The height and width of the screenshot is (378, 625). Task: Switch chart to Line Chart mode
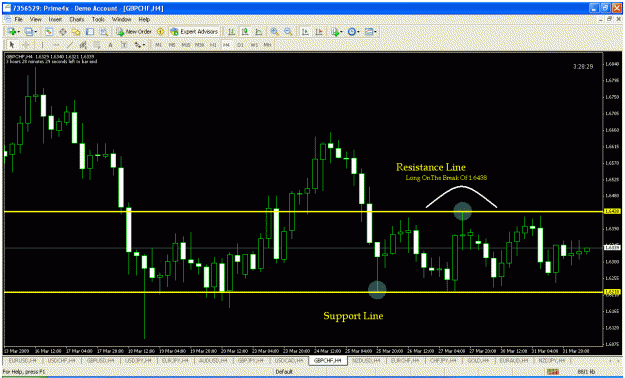259,32
